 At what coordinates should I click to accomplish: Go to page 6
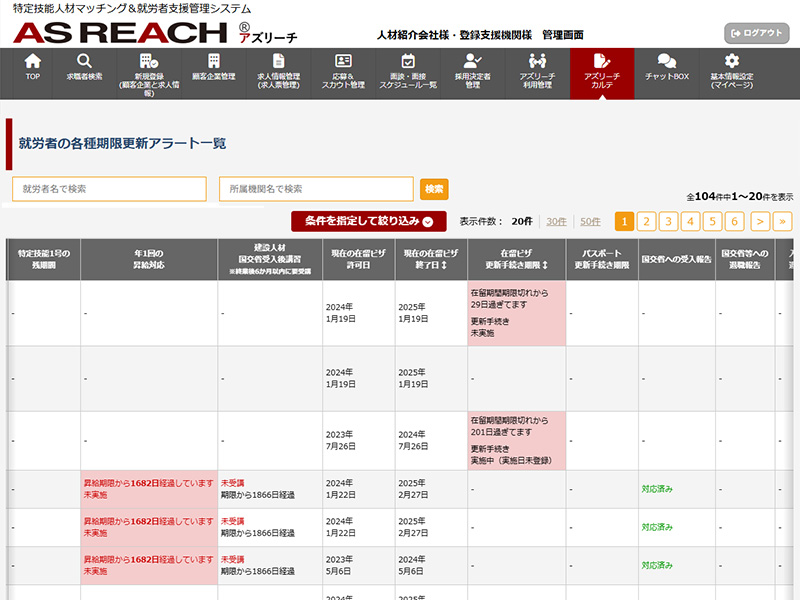[735, 221]
